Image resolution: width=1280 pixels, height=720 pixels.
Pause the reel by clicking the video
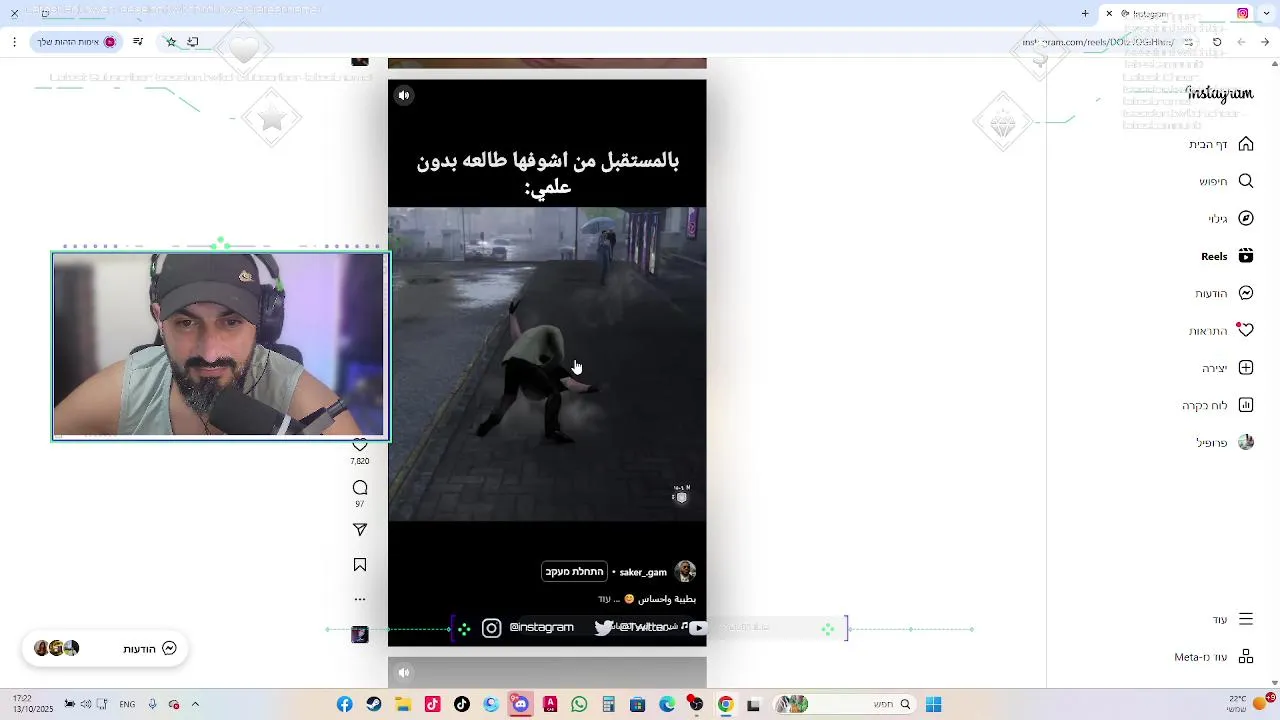click(547, 364)
